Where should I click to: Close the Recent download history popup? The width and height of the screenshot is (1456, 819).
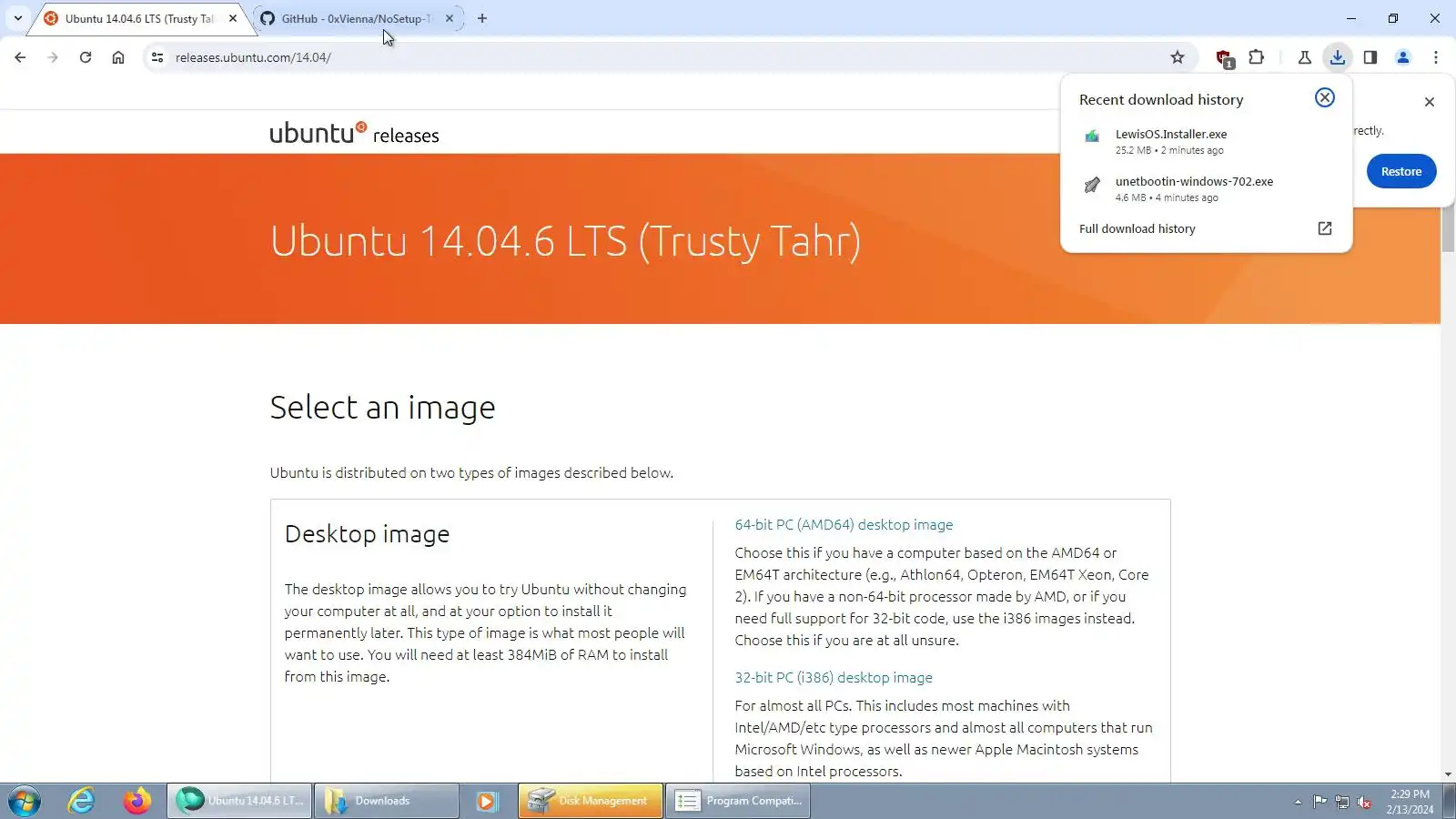(x=1325, y=97)
